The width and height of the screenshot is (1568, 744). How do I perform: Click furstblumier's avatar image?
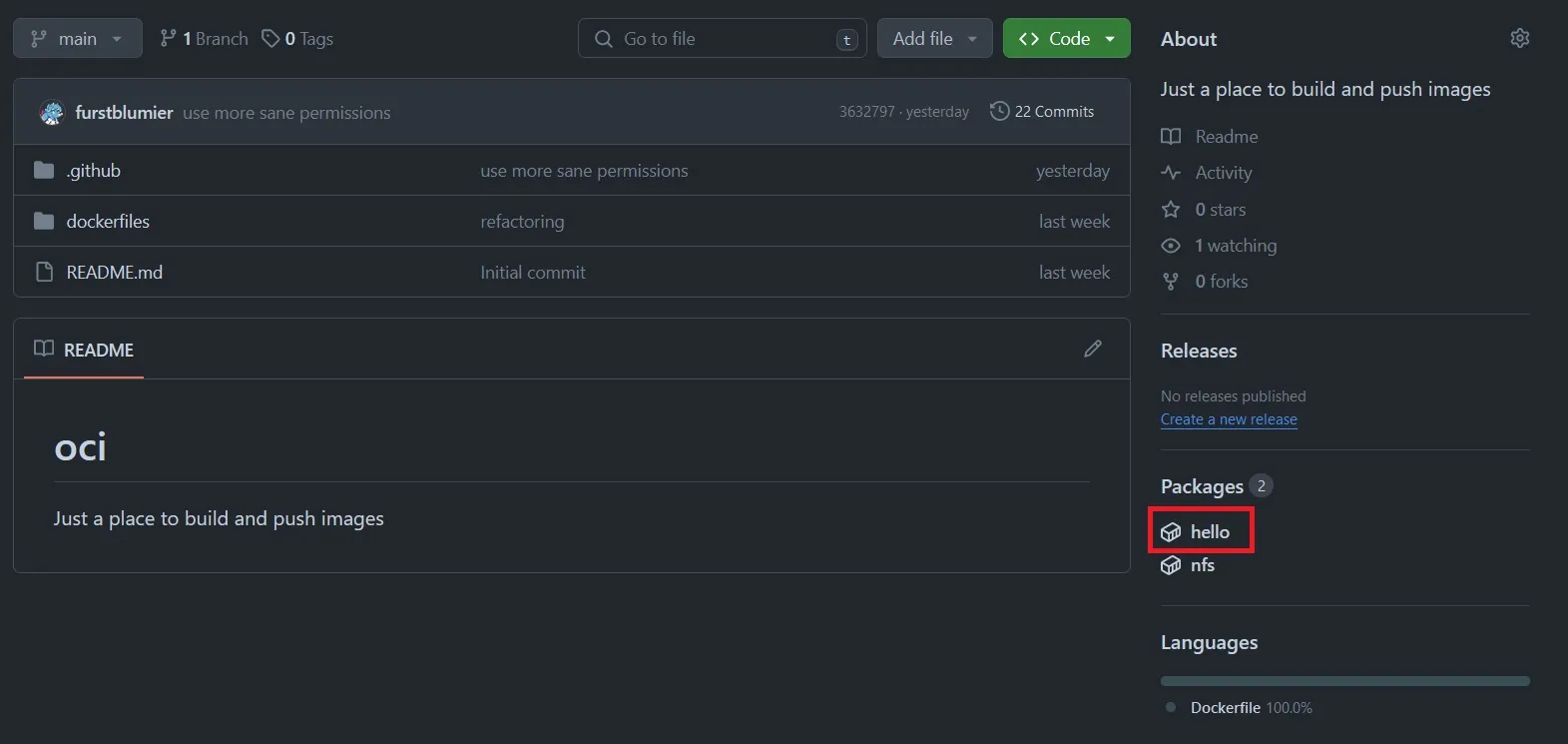pos(51,113)
